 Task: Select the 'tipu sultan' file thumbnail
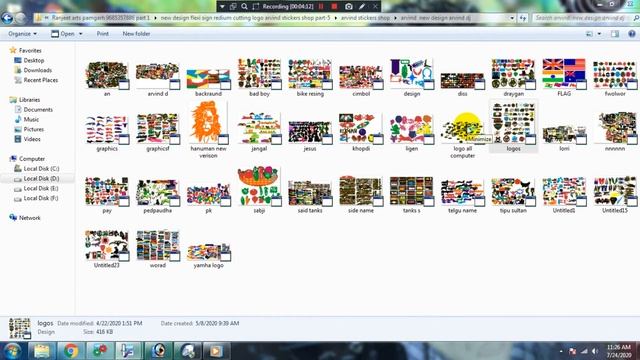tap(513, 191)
